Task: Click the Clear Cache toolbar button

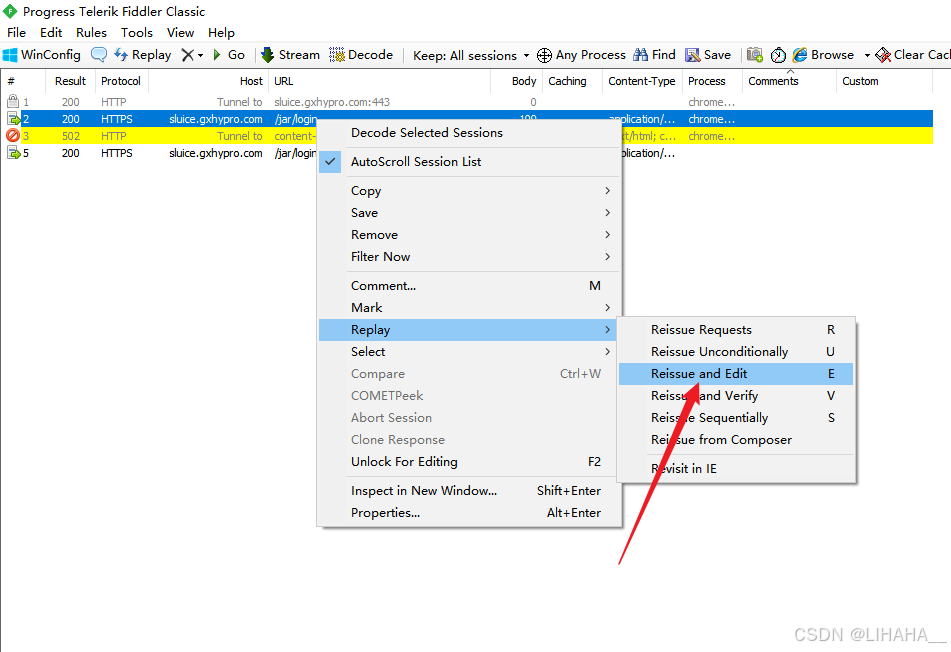Action: click(x=913, y=55)
